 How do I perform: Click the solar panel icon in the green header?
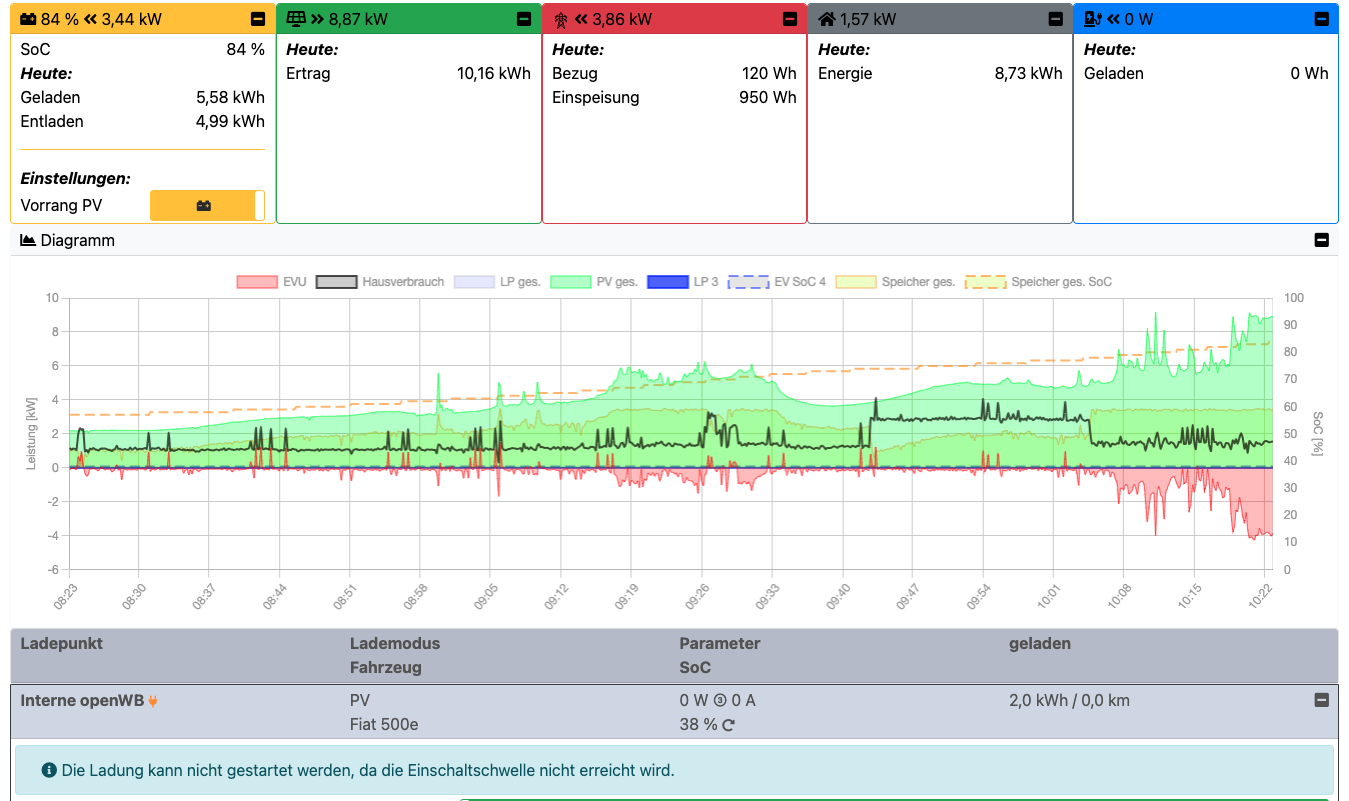(295, 20)
